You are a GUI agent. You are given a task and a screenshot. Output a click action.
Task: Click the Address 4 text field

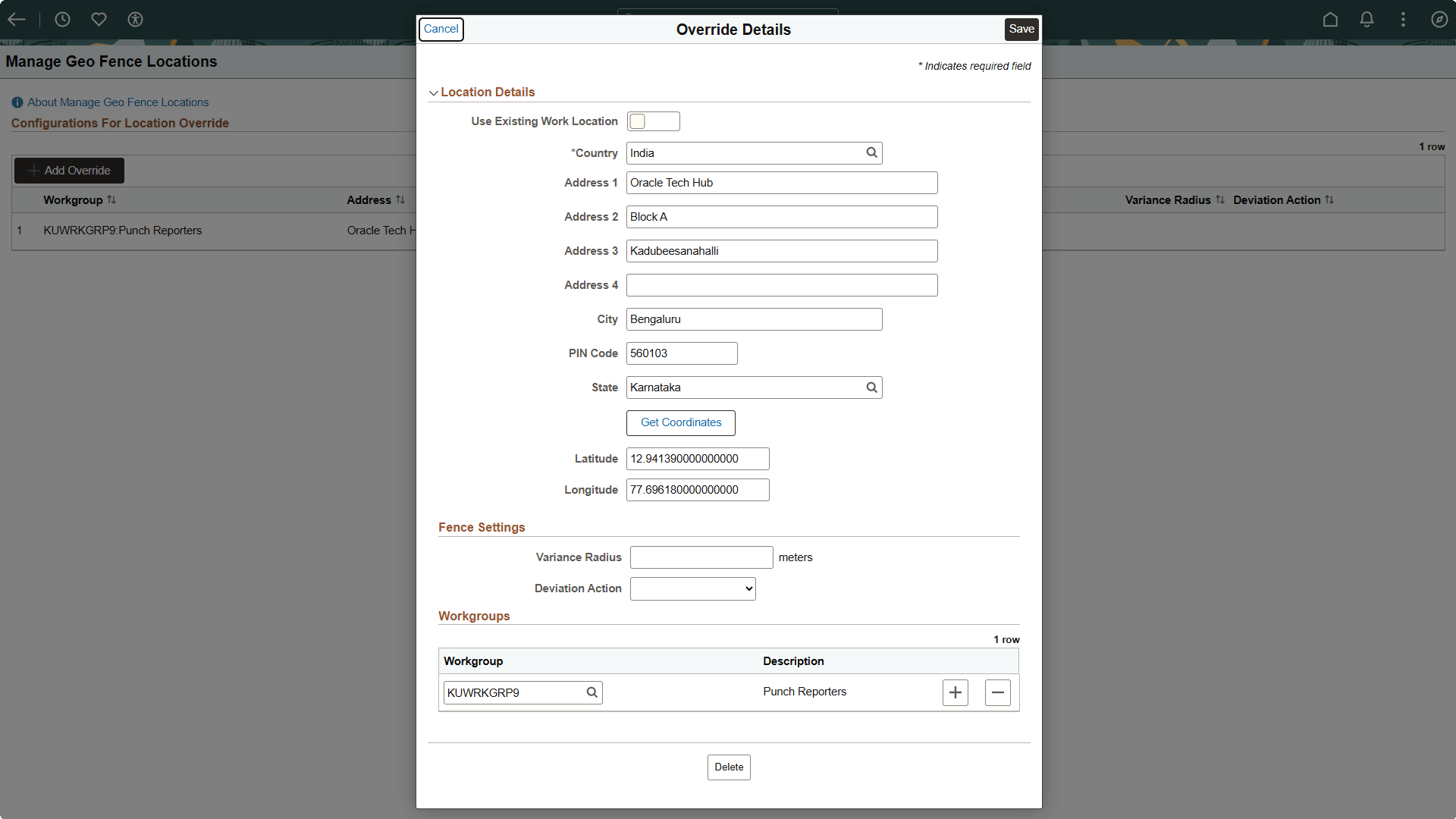point(781,285)
